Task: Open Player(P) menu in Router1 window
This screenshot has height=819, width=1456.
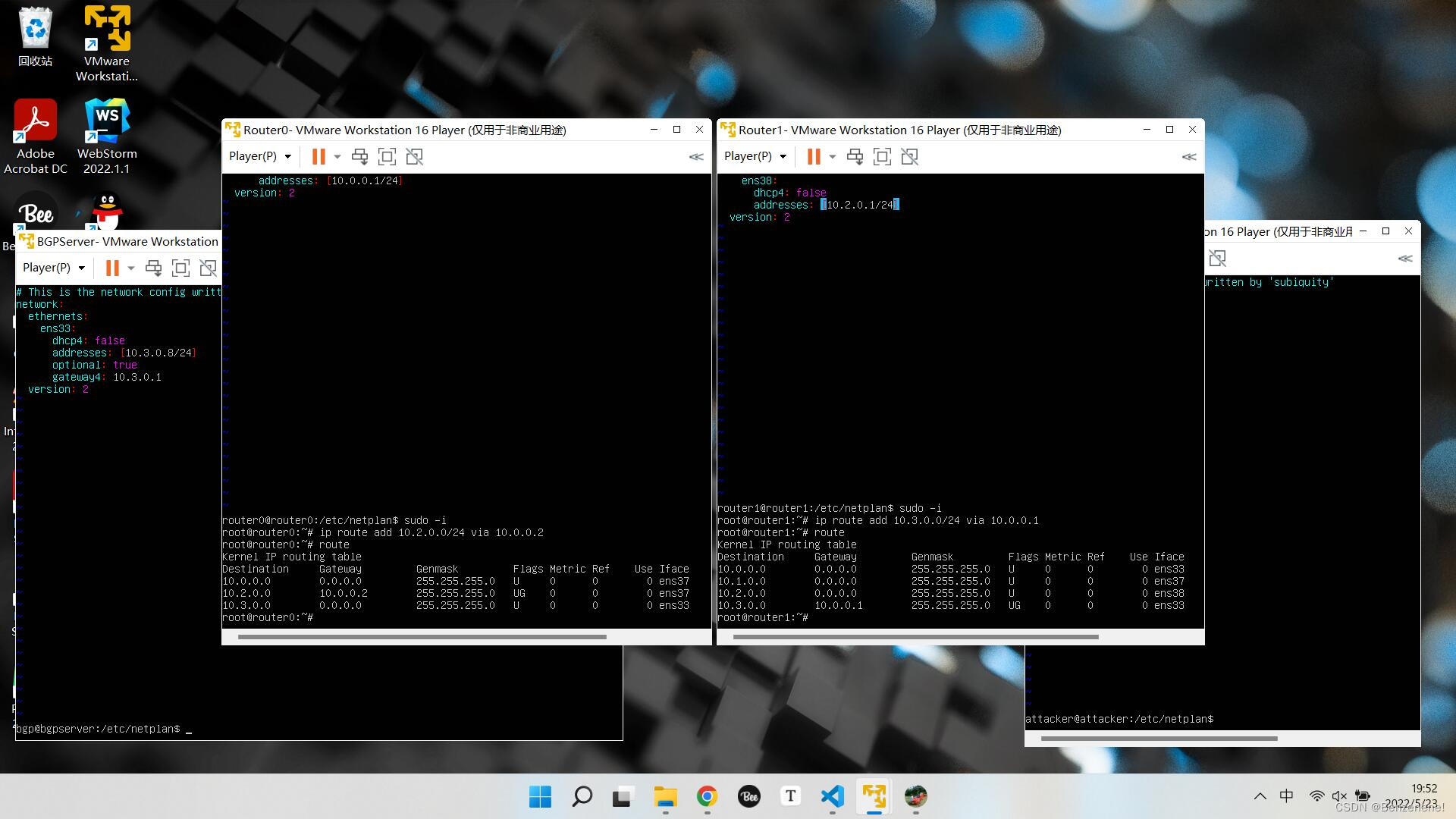Action: 755,156
